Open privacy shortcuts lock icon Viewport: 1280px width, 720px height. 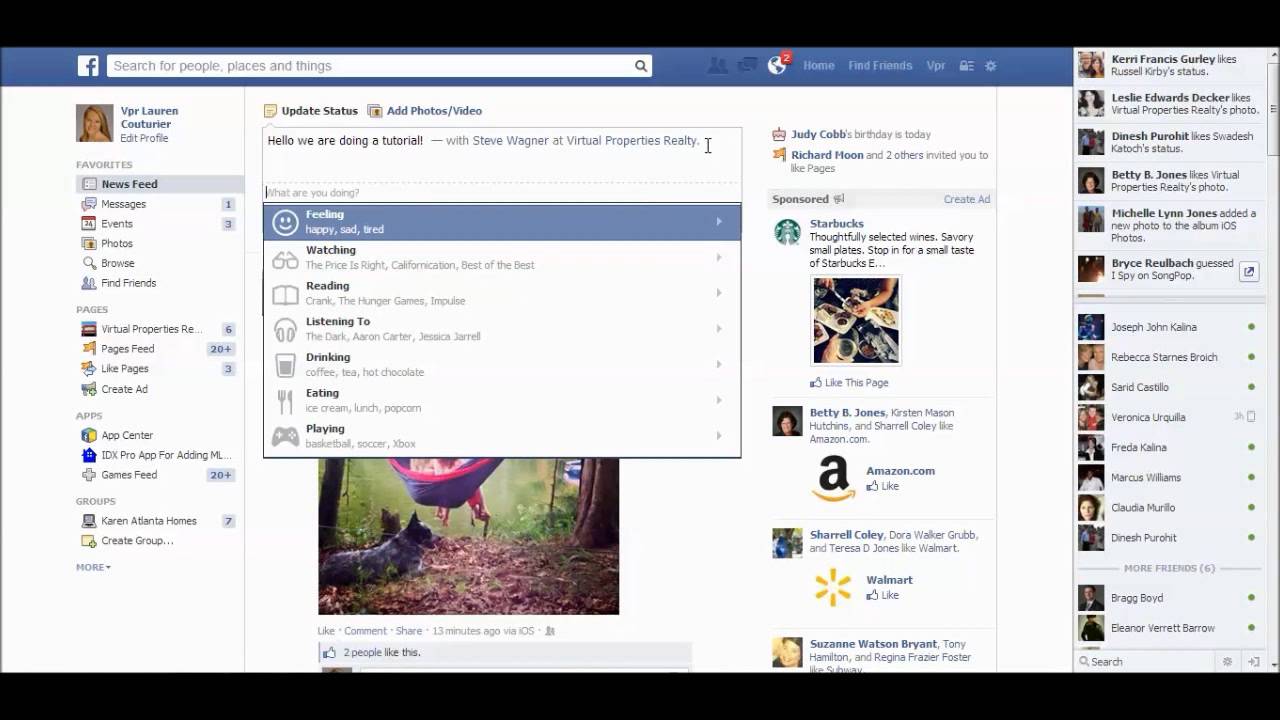(x=966, y=66)
